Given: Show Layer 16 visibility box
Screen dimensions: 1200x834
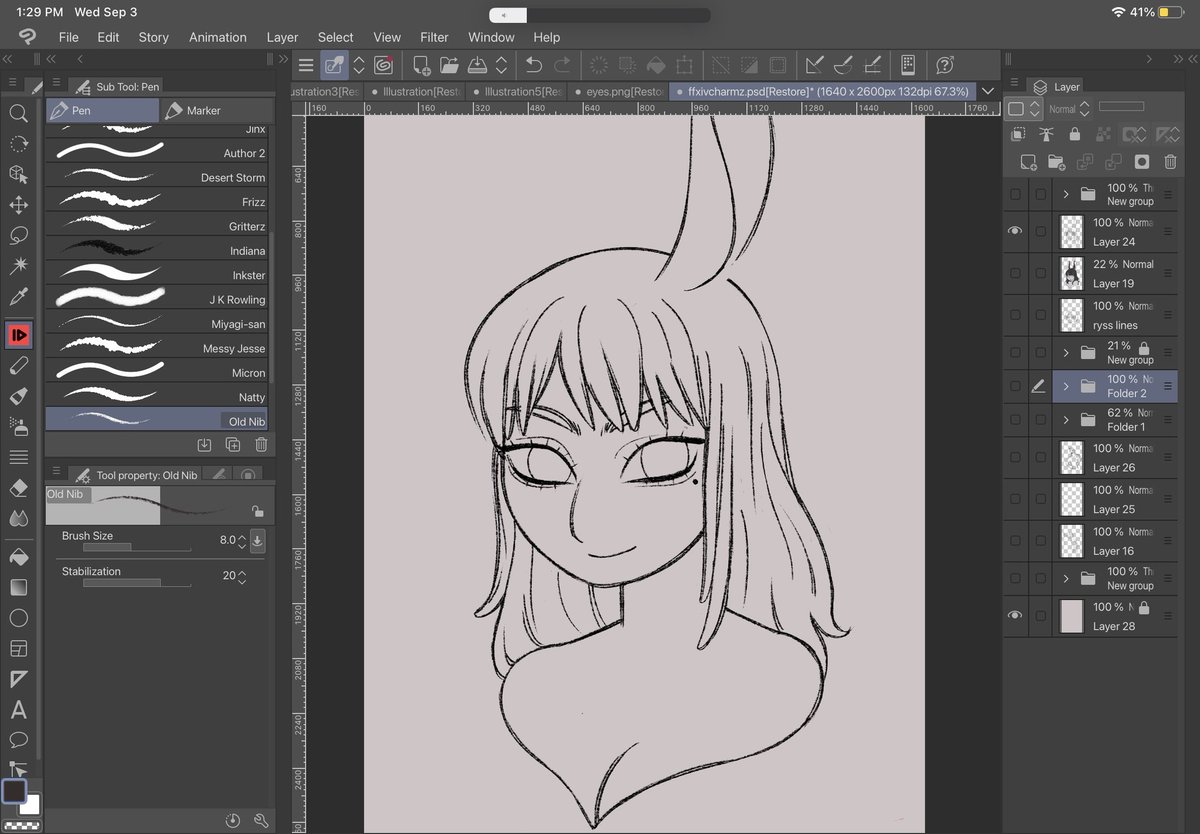Looking at the screenshot, I should [1015, 541].
